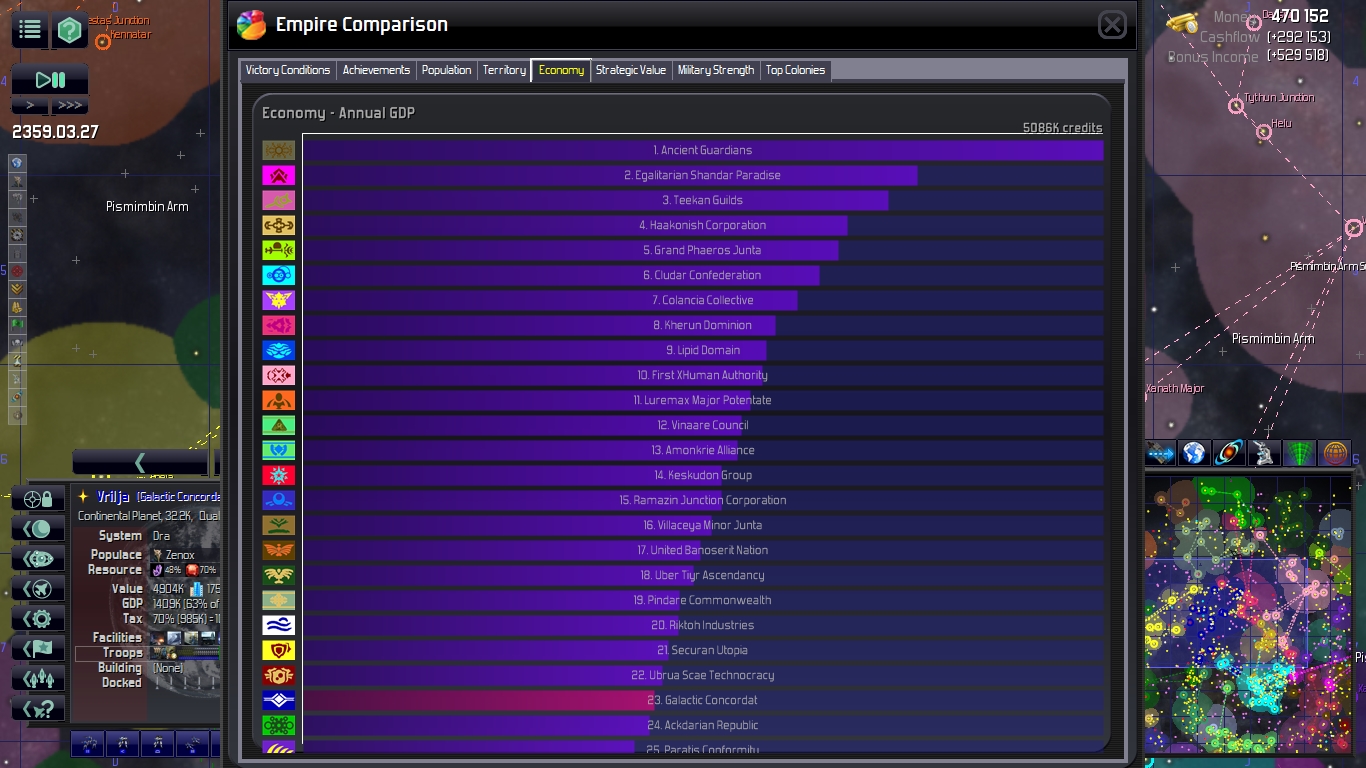The width and height of the screenshot is (1366, 768).
Task: Open the Achievements tab
Action: pos(376,70)
